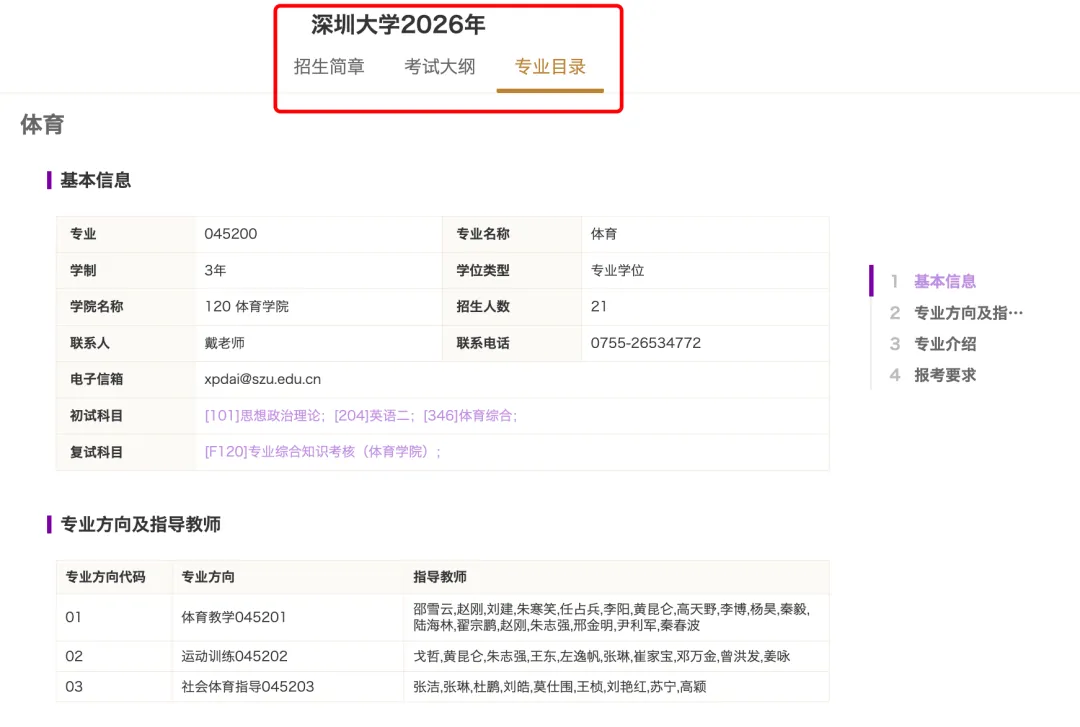Navigate to 专业介绍 section link

944,344
